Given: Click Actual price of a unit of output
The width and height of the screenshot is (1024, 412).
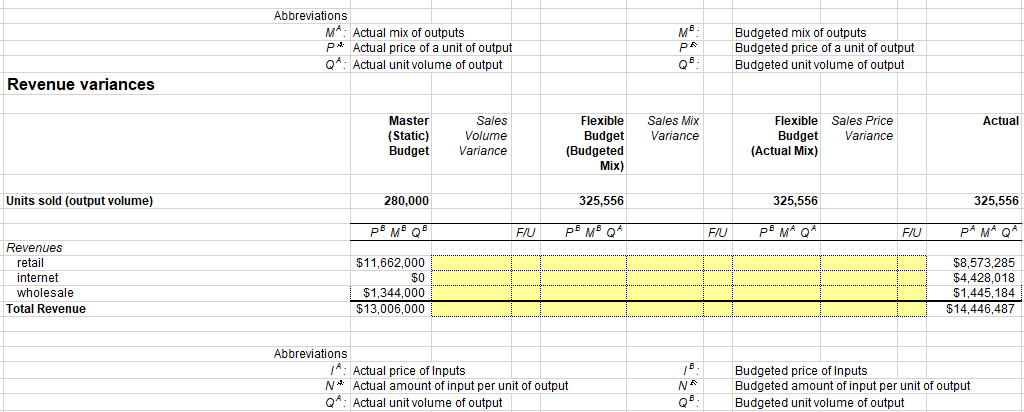Looking at the screenshot, I should pos(432,48).
